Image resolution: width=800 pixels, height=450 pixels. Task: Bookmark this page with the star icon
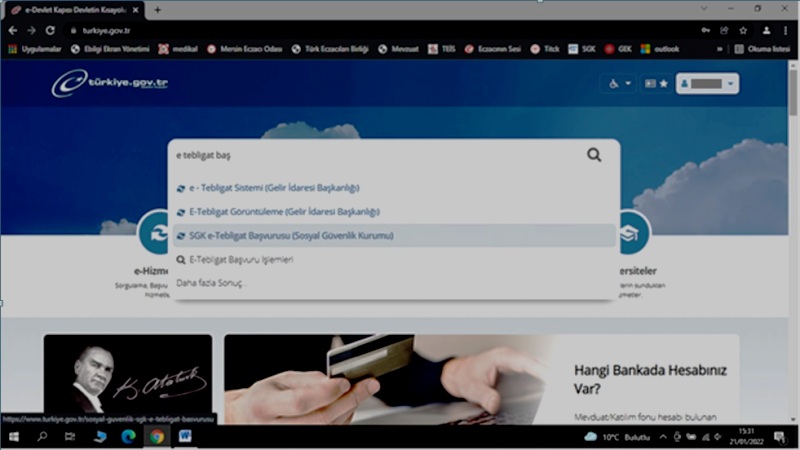[742, 30]
